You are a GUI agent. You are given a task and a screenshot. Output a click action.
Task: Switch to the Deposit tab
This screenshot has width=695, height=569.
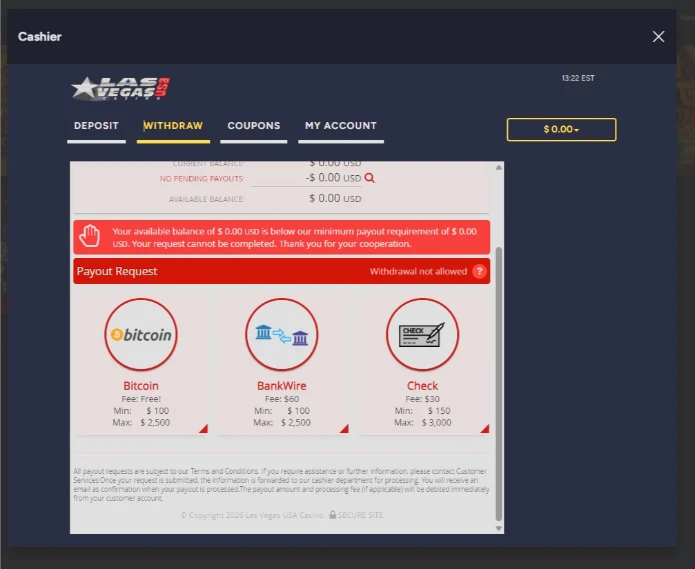pos(96,126)
